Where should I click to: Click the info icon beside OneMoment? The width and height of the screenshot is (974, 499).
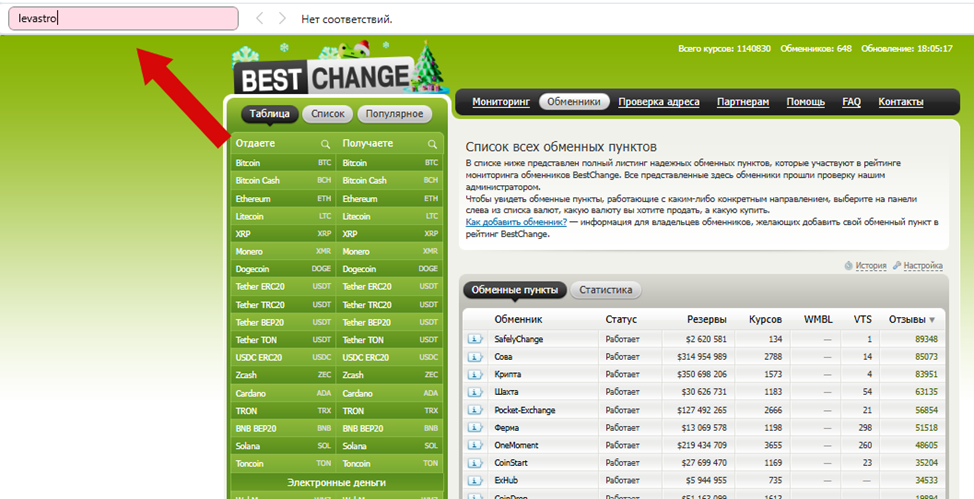pos(475,445)
